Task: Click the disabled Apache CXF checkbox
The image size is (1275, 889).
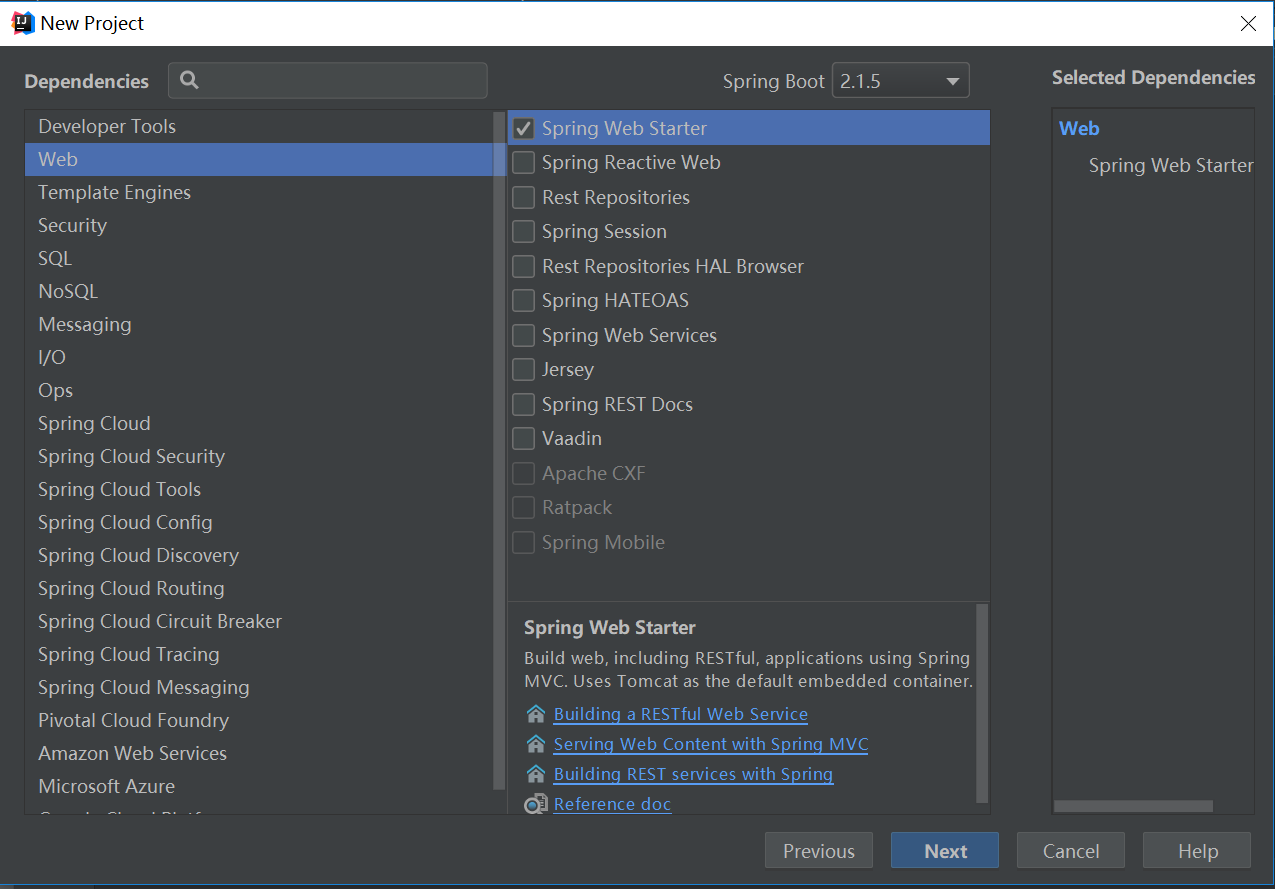Action: [523, 473]
